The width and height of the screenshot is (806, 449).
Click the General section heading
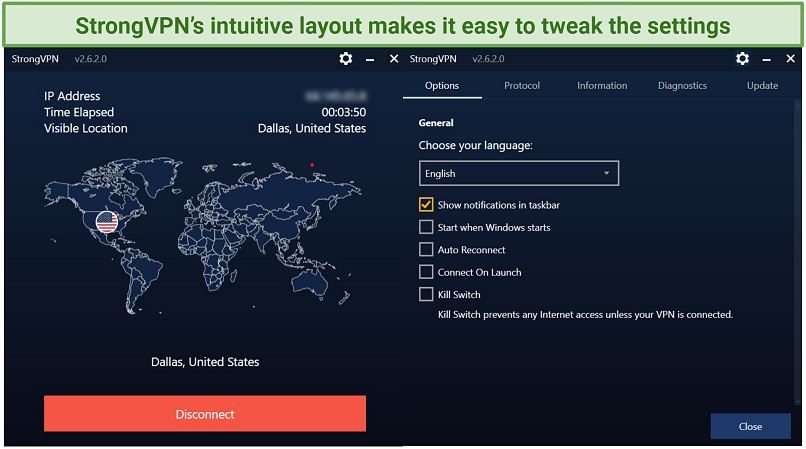436,123
